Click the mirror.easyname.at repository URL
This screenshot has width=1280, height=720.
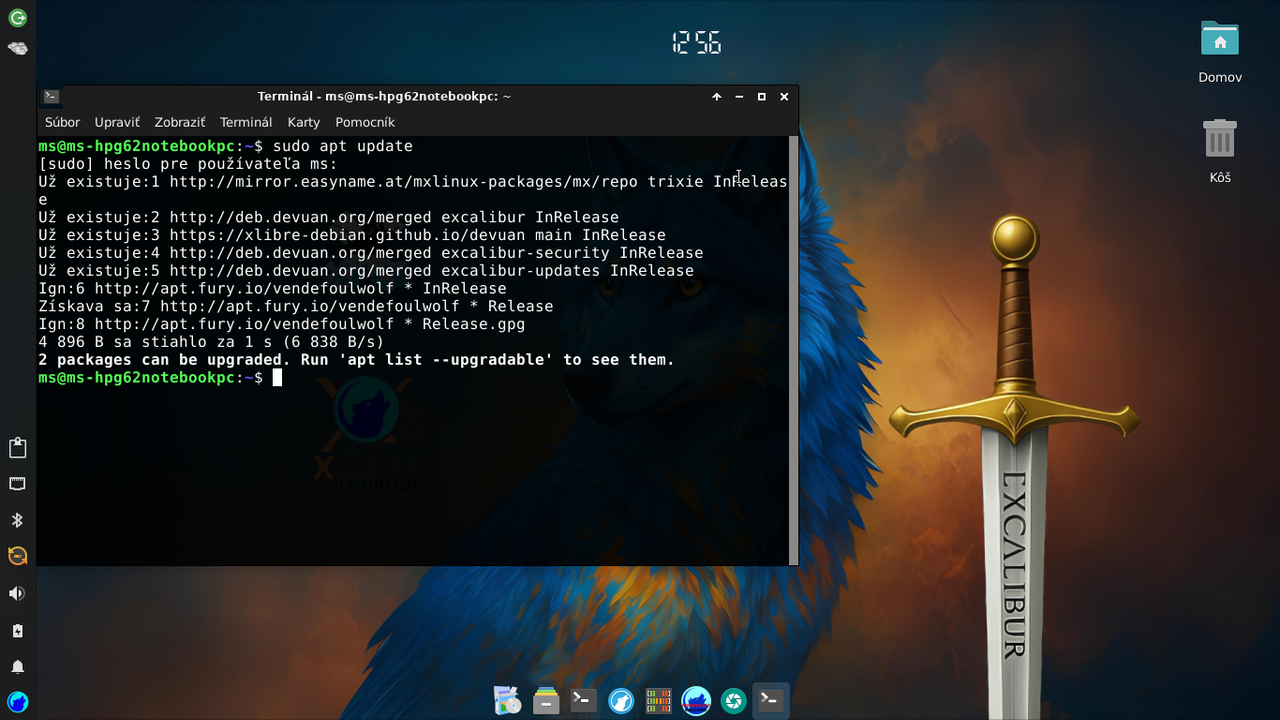pyautogui.click(x=405, y=182)
